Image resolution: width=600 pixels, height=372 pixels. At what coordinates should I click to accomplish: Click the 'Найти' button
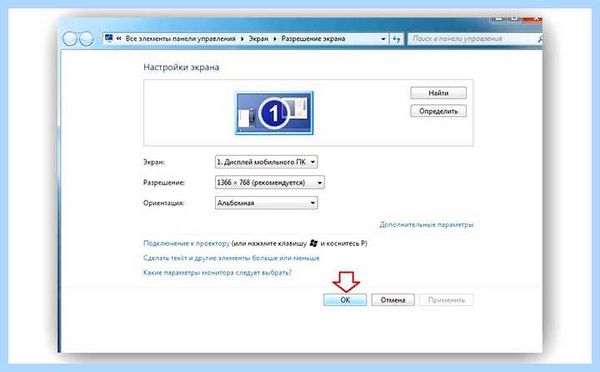coord(439,93)
